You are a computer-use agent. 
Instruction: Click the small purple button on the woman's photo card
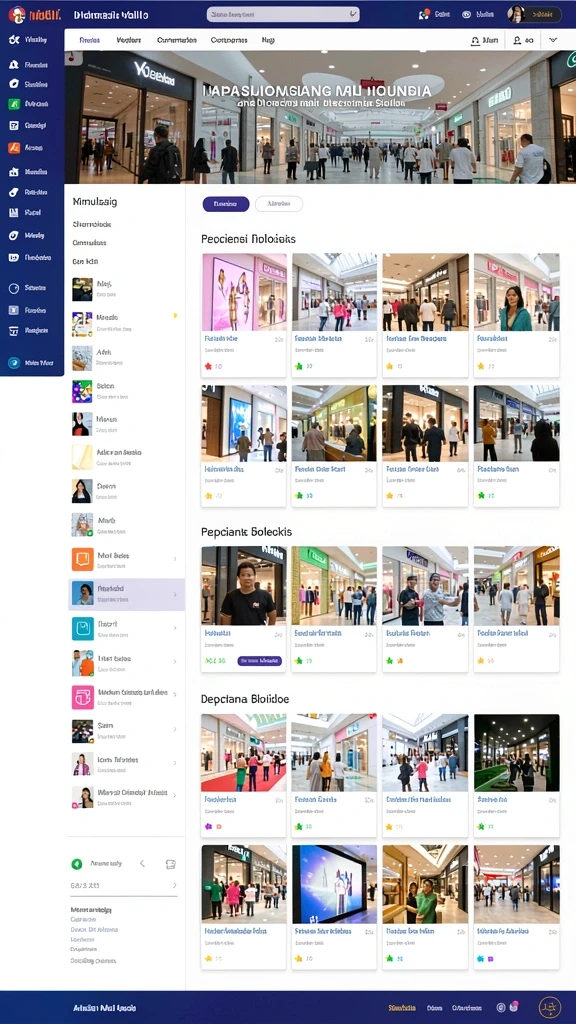pyautogui.click(x=260, y=661)
